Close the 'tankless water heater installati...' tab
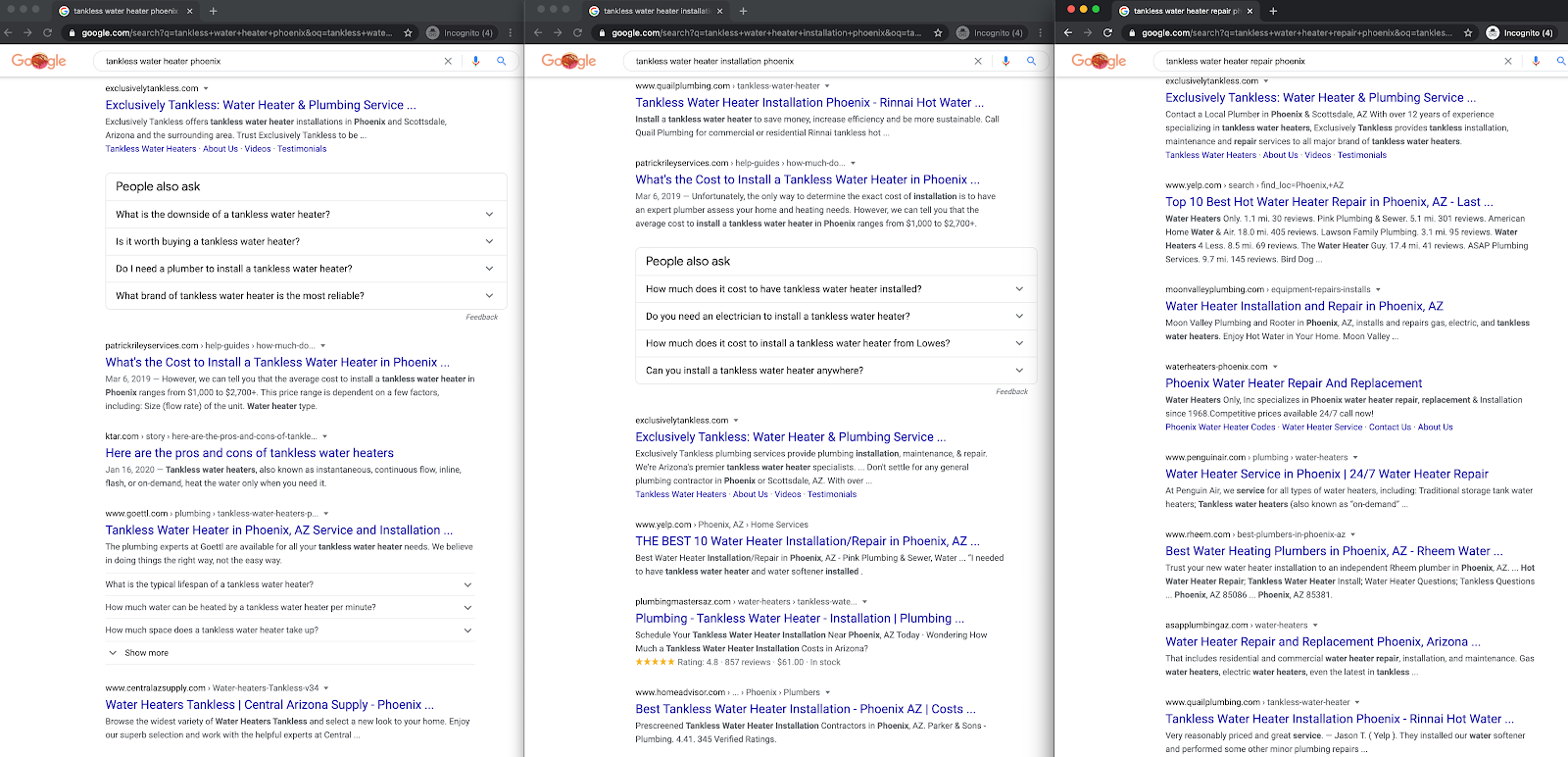 [x=719, y=11]
